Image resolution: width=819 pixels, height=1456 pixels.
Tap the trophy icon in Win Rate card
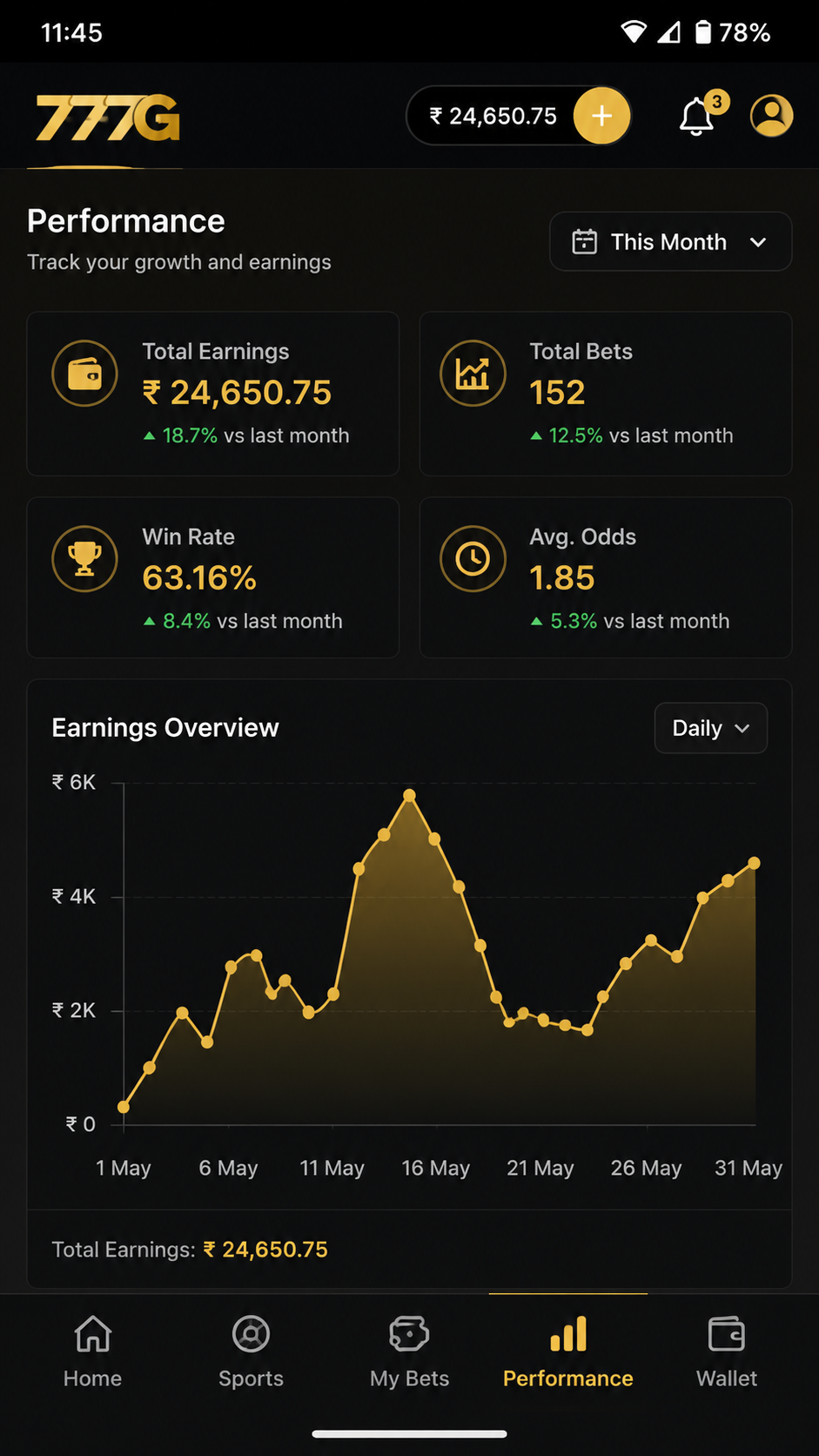(x=84, y=559)
